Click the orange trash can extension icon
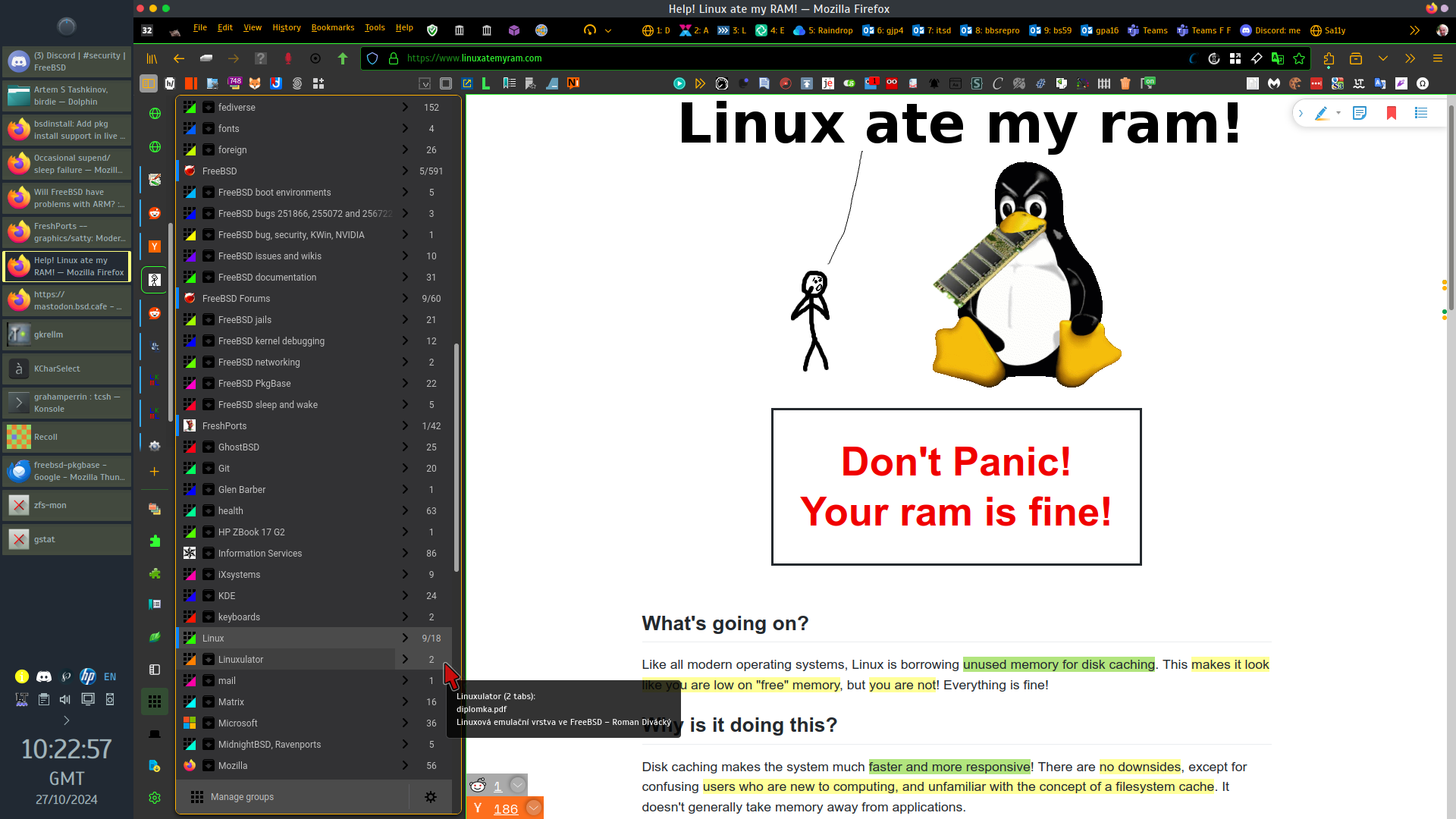Image resolution: width=1456 pixels, height=819 pixels. [x=1125, y=83]
